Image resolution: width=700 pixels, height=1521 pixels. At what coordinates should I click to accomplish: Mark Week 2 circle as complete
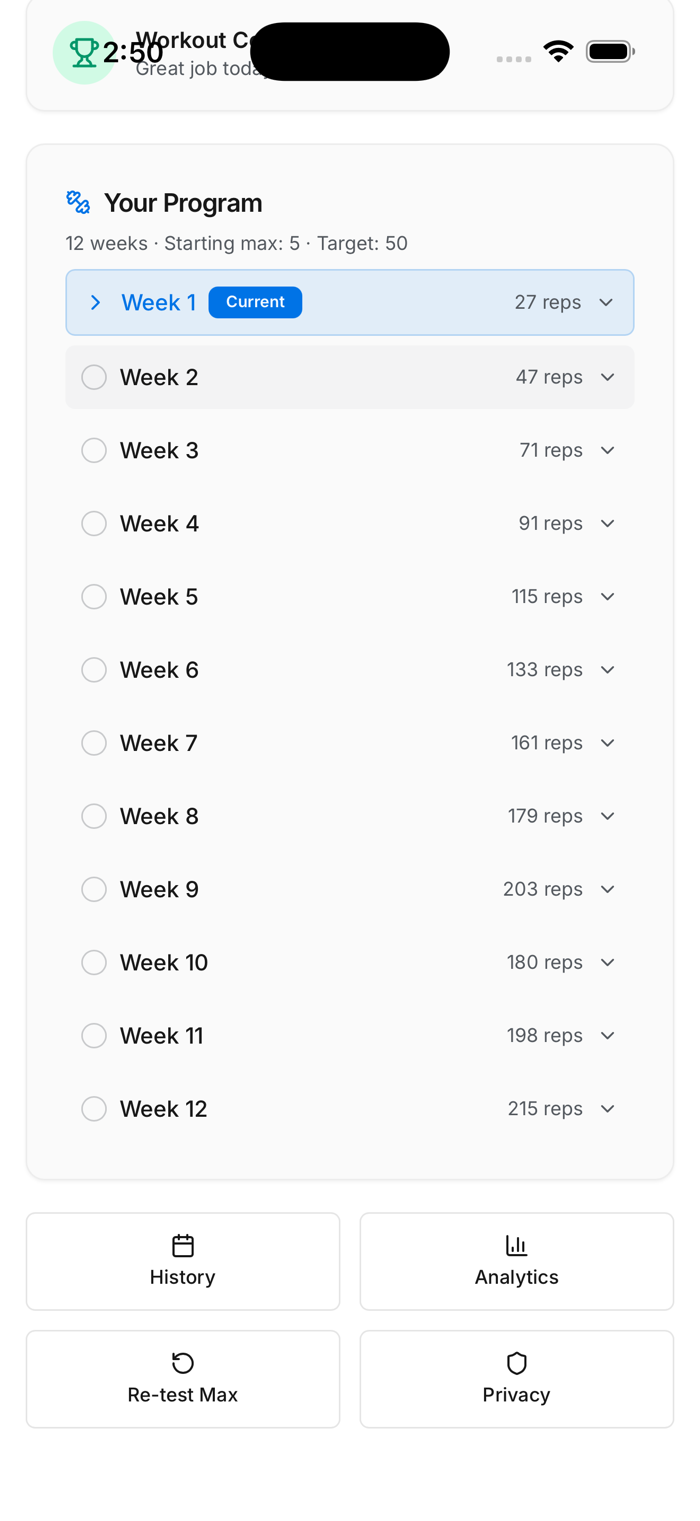pos(94,377)
